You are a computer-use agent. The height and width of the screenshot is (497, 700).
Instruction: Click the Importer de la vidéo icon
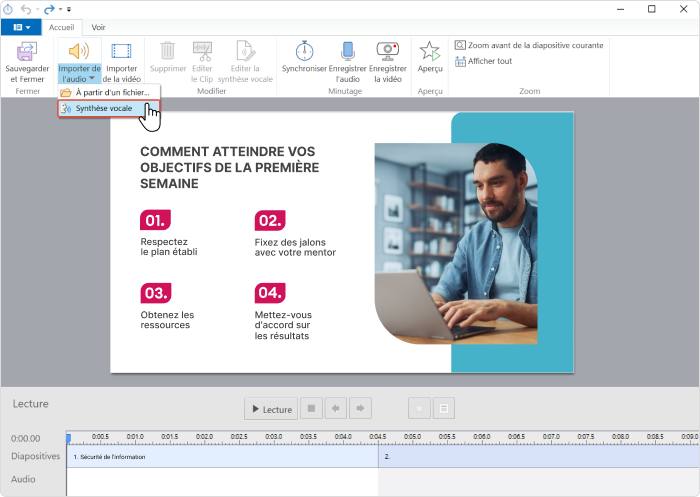pos(122,51)
